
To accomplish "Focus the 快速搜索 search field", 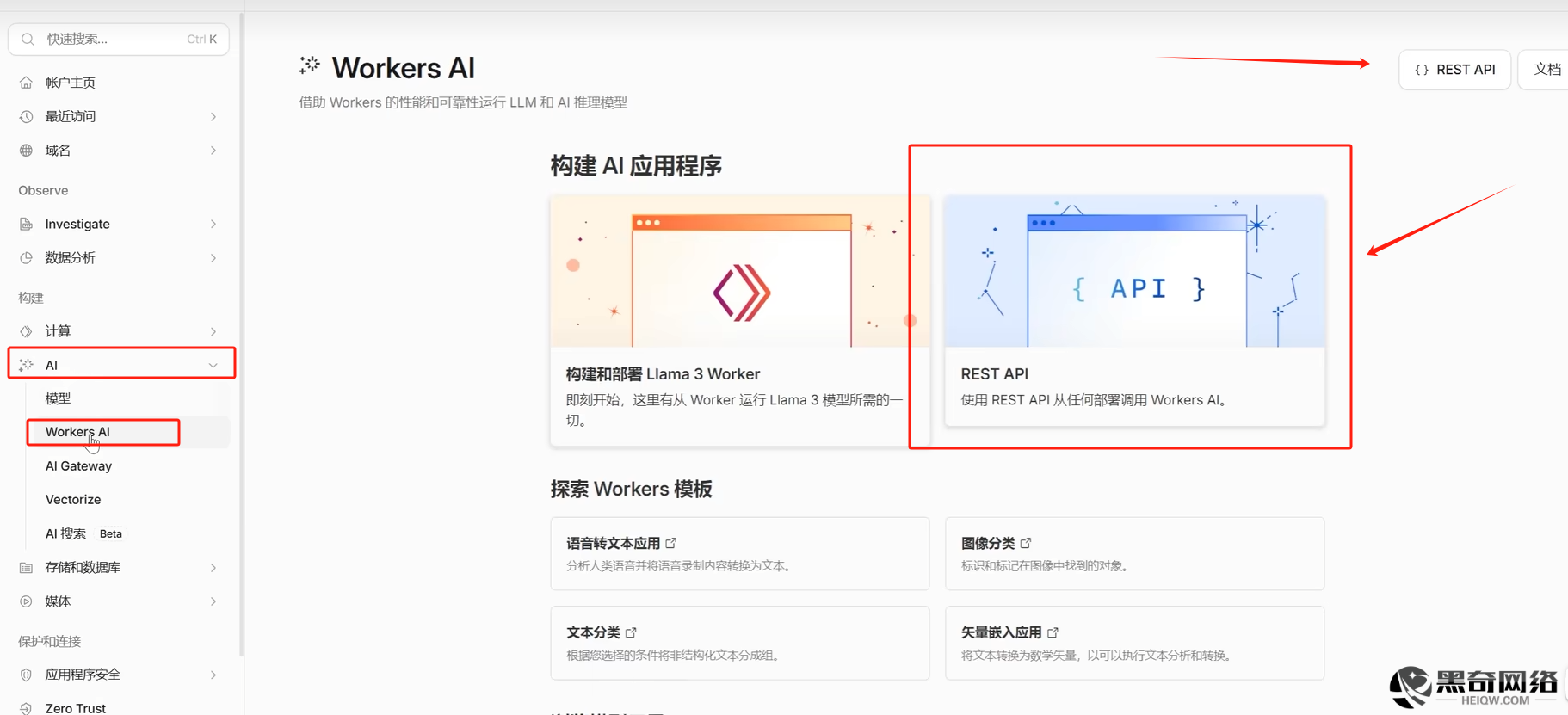I will 119,40.
